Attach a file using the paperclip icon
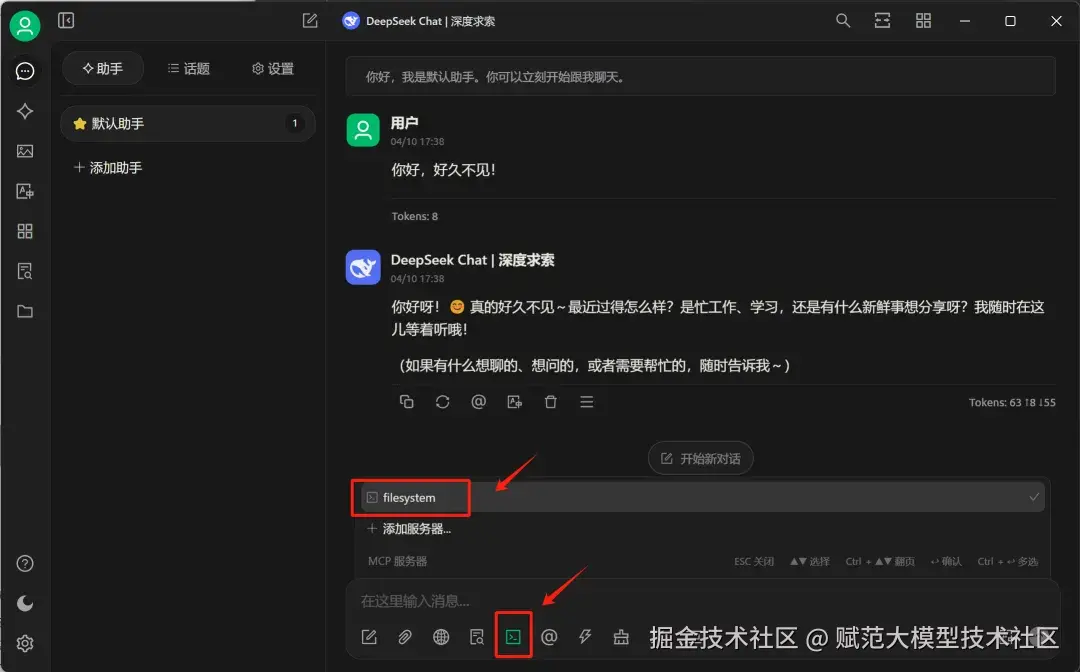 tap(405, 637)
